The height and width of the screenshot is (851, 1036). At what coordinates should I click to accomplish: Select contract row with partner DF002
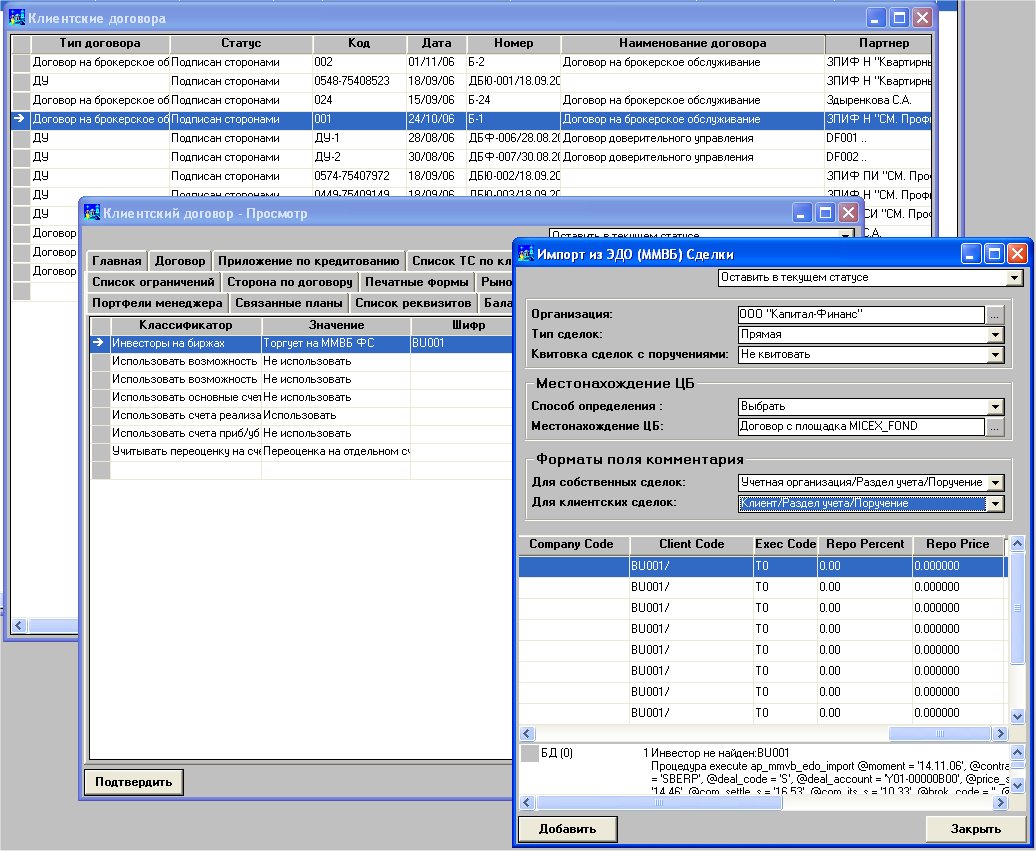coord(472,157)
